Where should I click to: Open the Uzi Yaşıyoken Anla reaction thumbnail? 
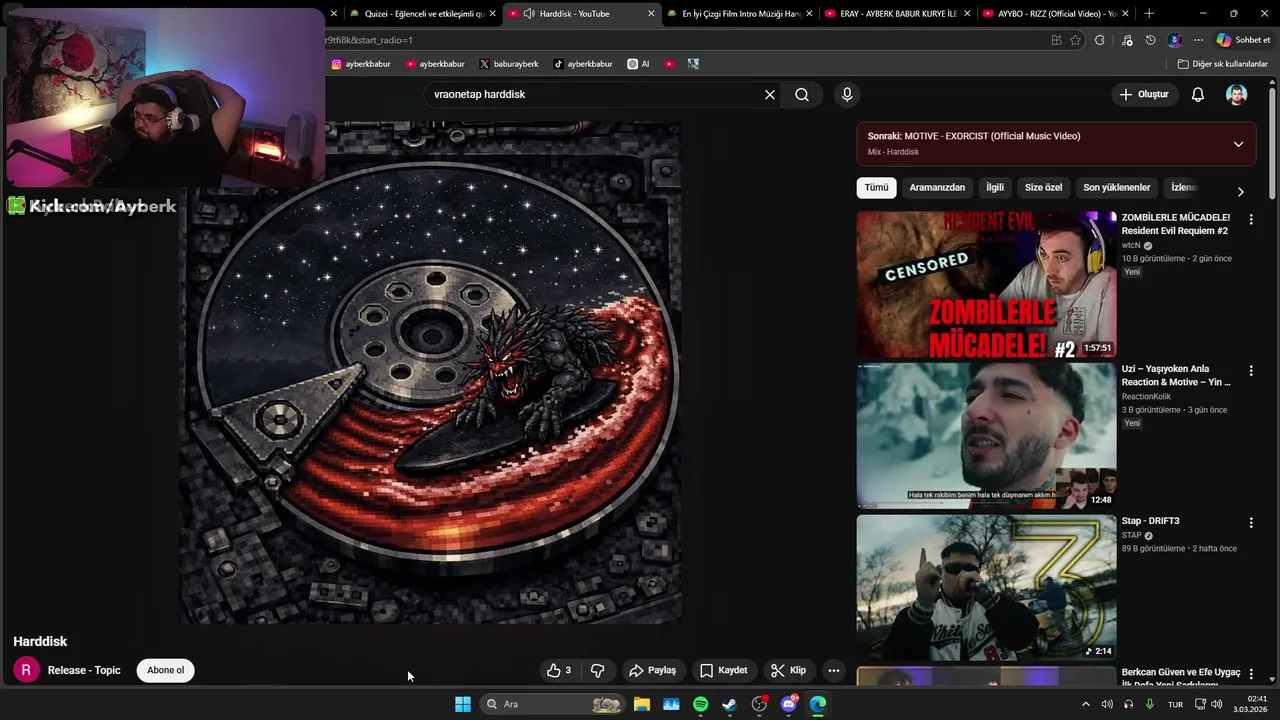point(986,436)
